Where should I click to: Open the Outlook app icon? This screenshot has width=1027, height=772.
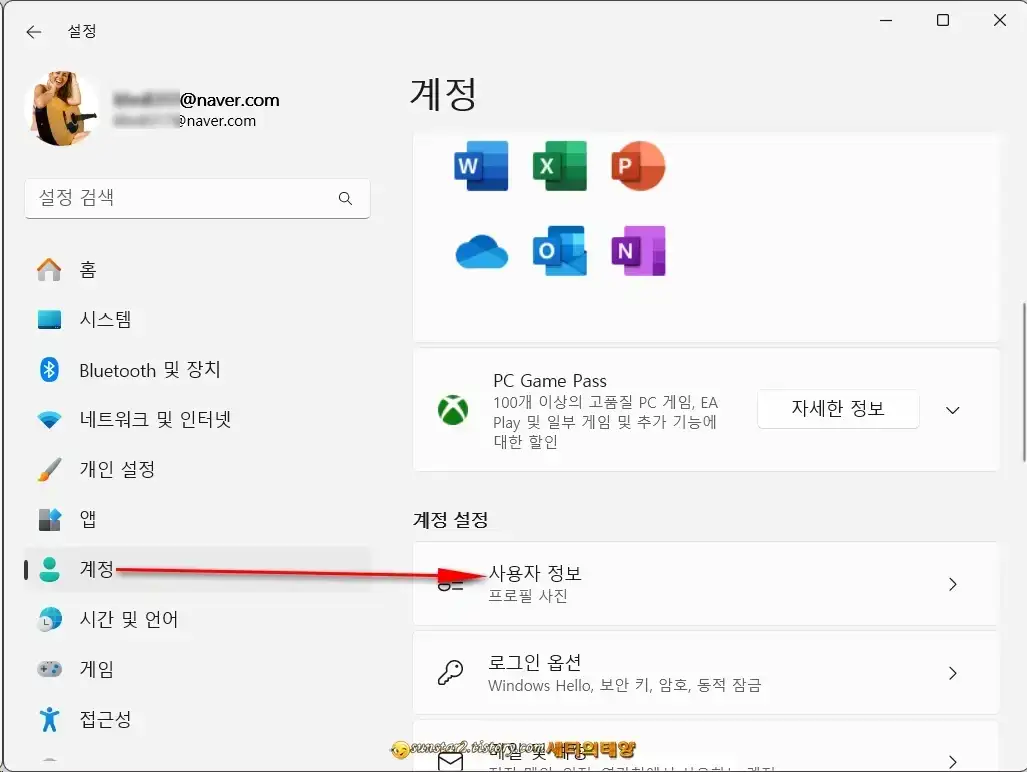click(559, 251)
